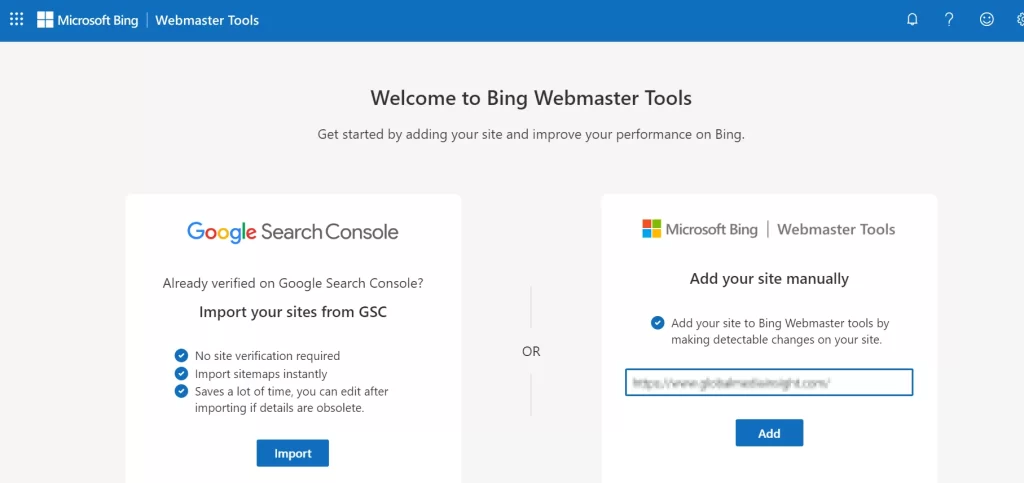Open the settings gear icon

(1019, 19)
